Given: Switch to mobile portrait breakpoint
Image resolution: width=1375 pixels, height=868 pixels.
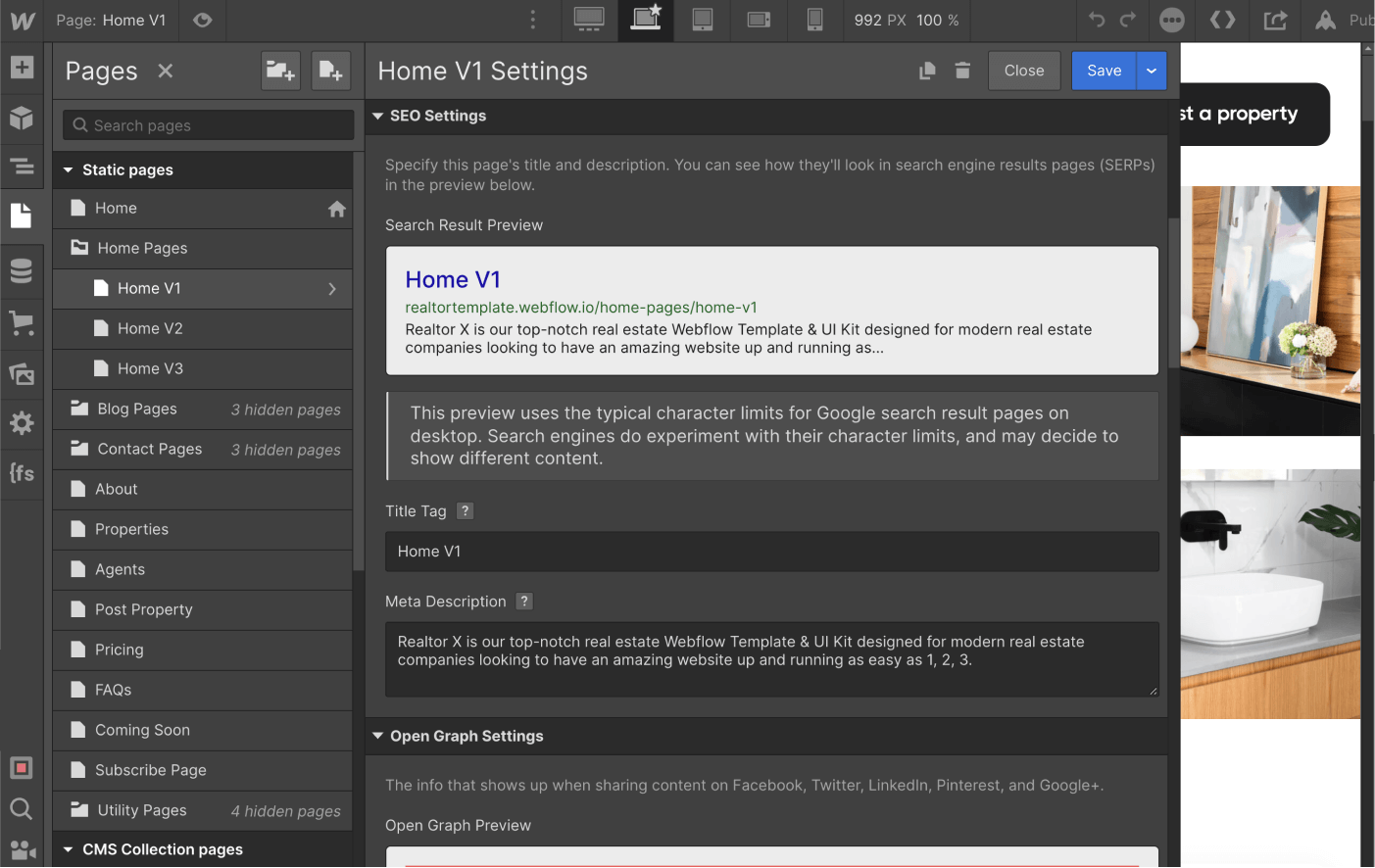Looking at the screenshot, I should pos(814,20).
